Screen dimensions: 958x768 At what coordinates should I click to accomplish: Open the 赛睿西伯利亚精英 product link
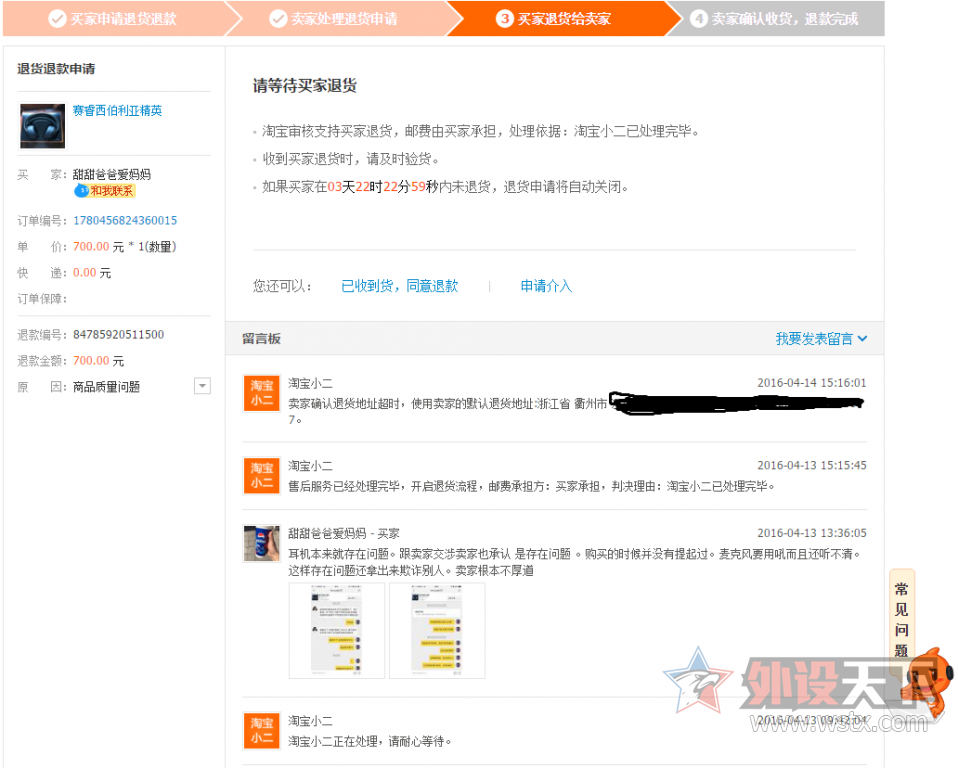point(117,111)
